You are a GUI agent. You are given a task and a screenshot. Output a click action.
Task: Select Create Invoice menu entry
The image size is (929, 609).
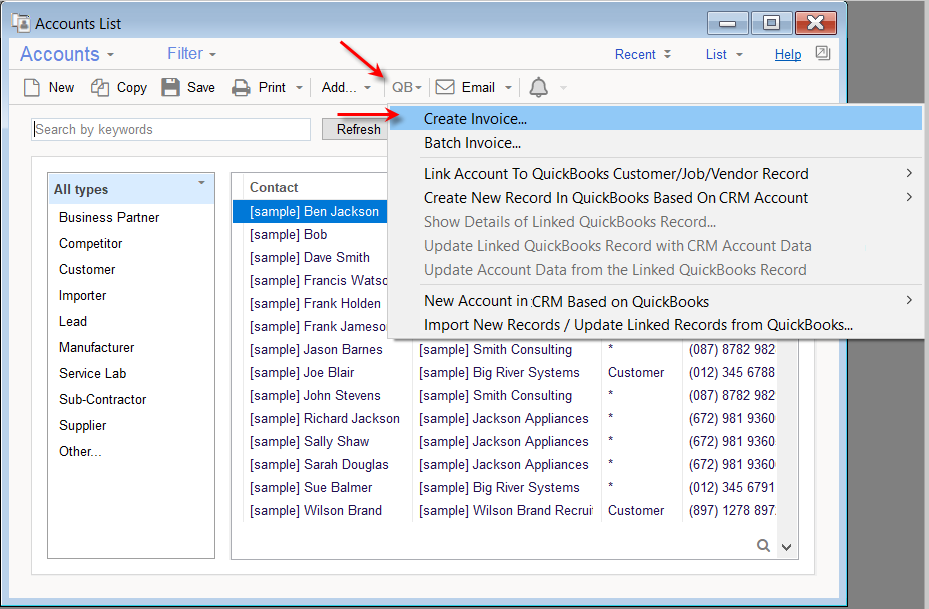tap(475, 119)
